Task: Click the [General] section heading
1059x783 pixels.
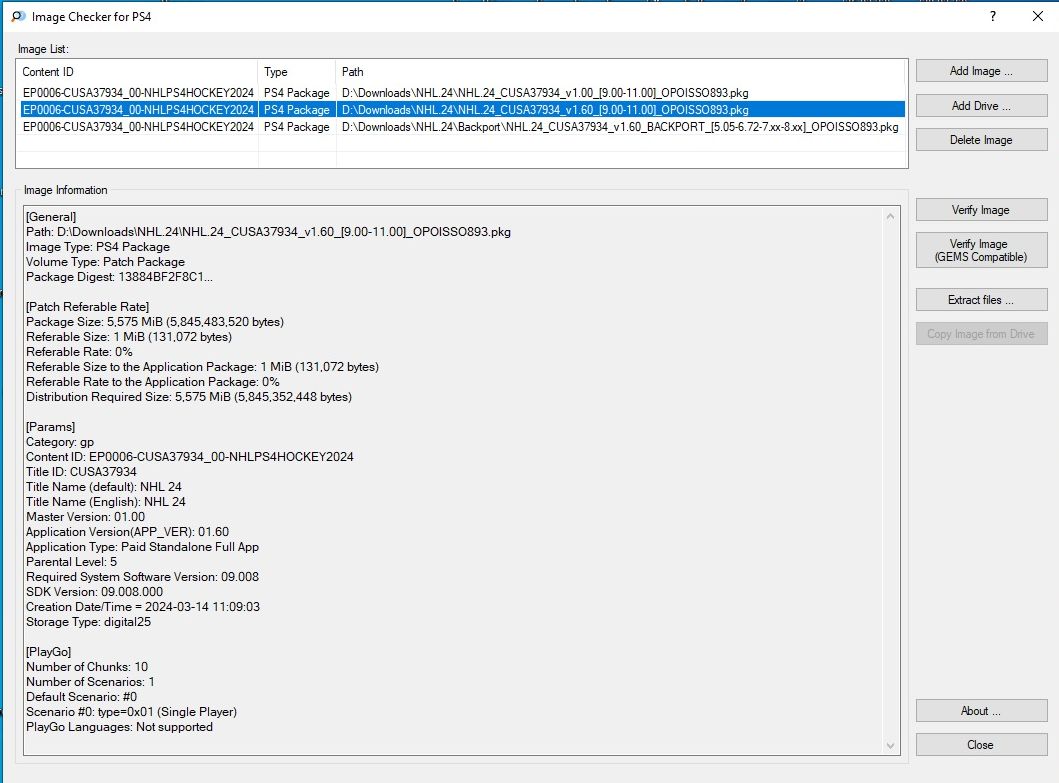Action: [51, 217]
